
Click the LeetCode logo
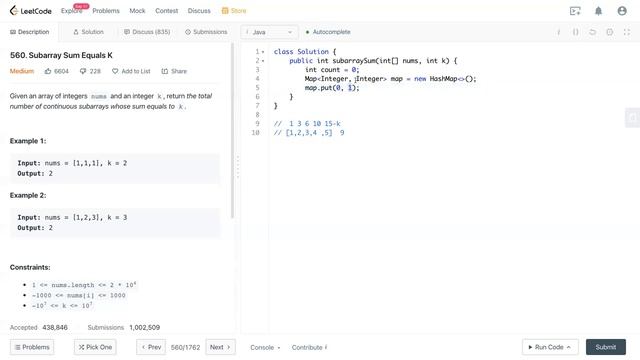point(31,11)
